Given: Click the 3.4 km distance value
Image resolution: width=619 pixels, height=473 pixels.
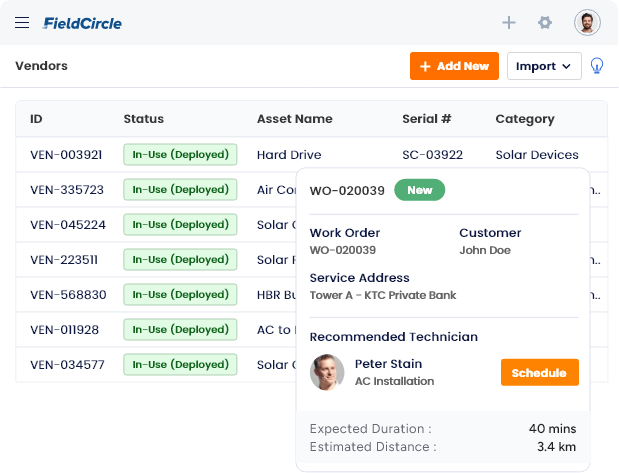Looking at the screenshot, I should click(556, 447).
